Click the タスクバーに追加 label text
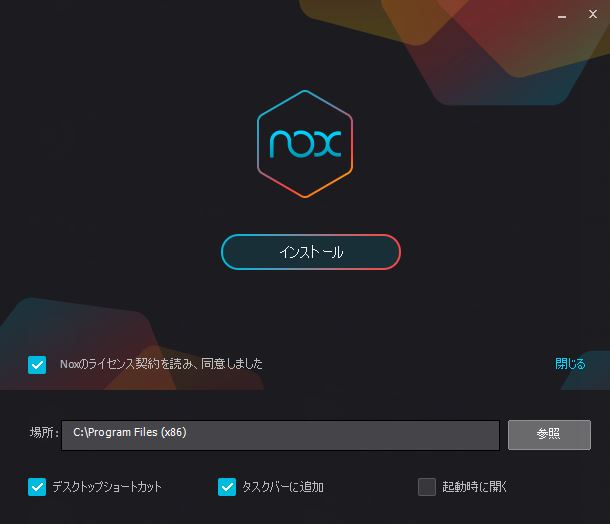The width and height of the screenshot is (610, 524). 283,487
